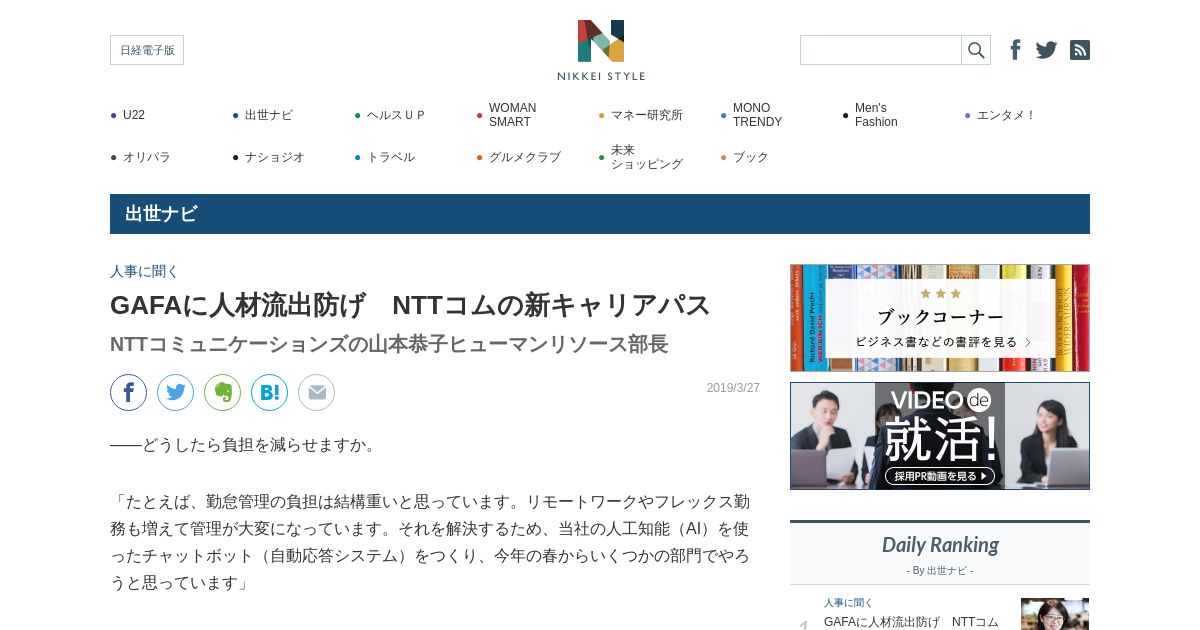Click the question ――どうしたら負担を減らせますか。
The image size is (1200, 630).
pos(246,445)
